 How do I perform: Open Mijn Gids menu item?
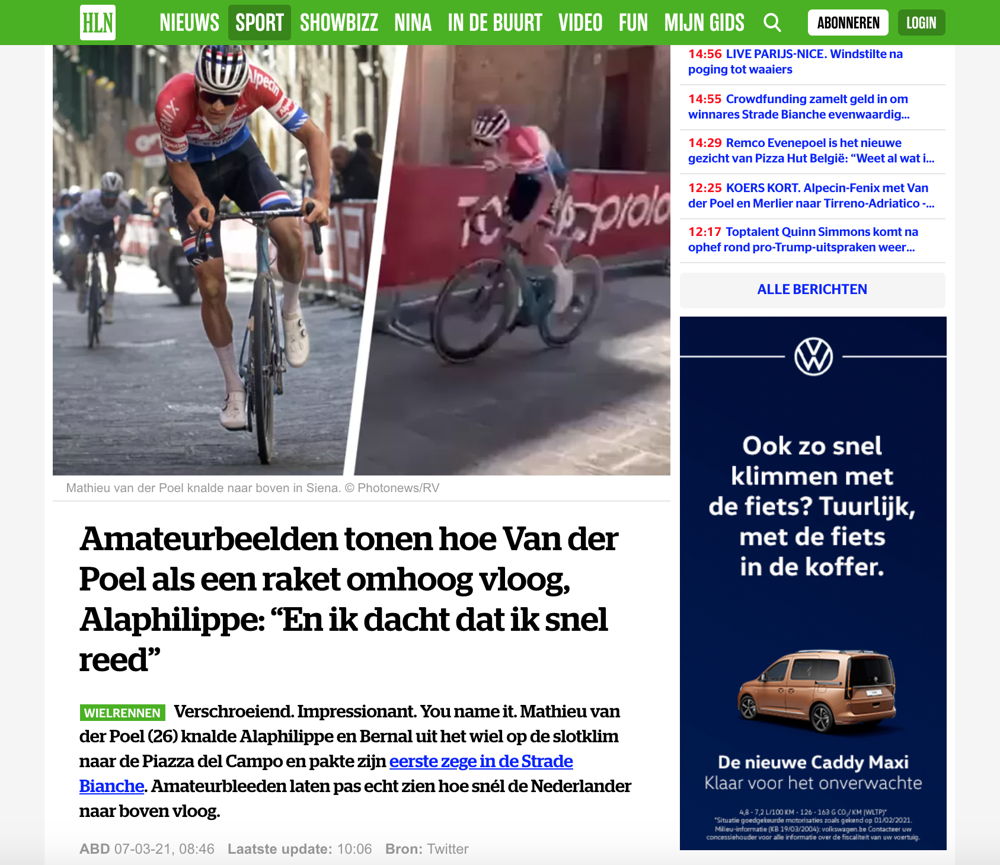click(704, 23)
